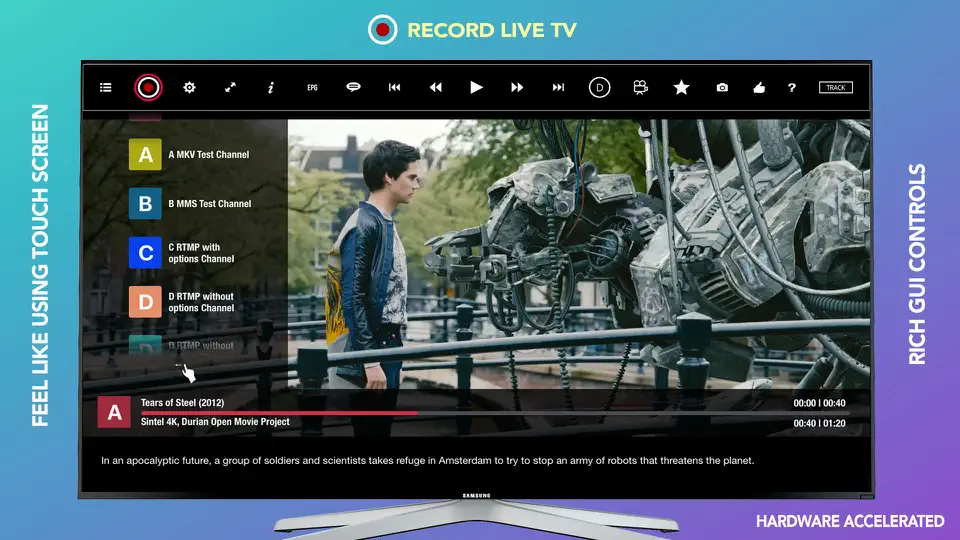Click the apocalyptic future program description
The width and height of the screenshot is (960, 540).
click(x=427, y=460)
